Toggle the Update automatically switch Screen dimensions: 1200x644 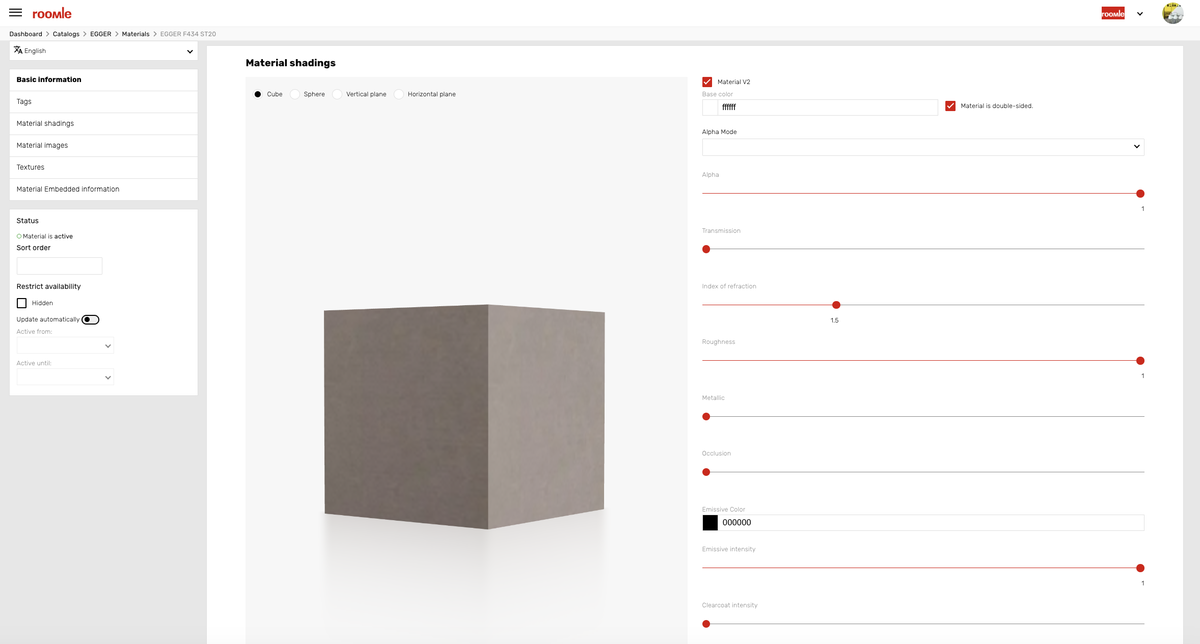[88, 318]
